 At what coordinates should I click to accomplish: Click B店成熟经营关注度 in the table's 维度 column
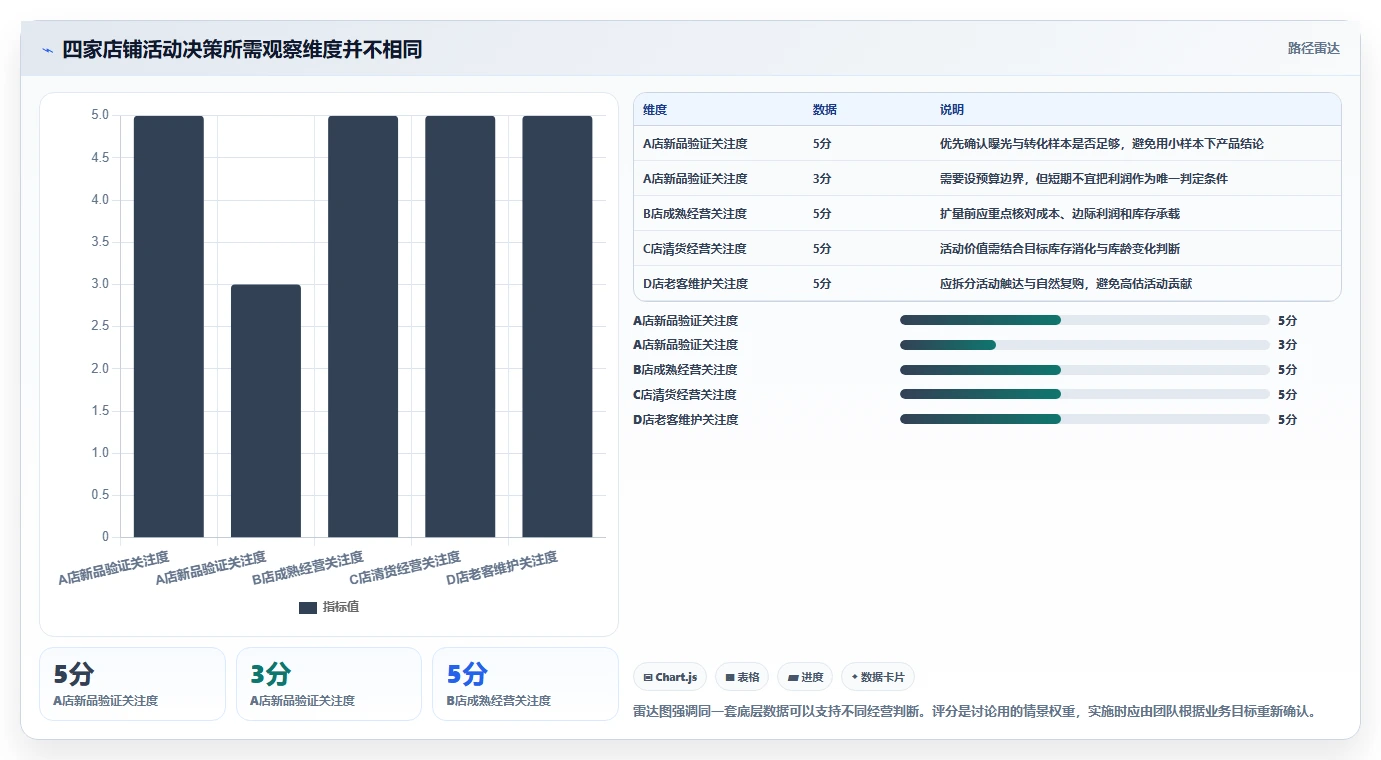coord(695,214)
